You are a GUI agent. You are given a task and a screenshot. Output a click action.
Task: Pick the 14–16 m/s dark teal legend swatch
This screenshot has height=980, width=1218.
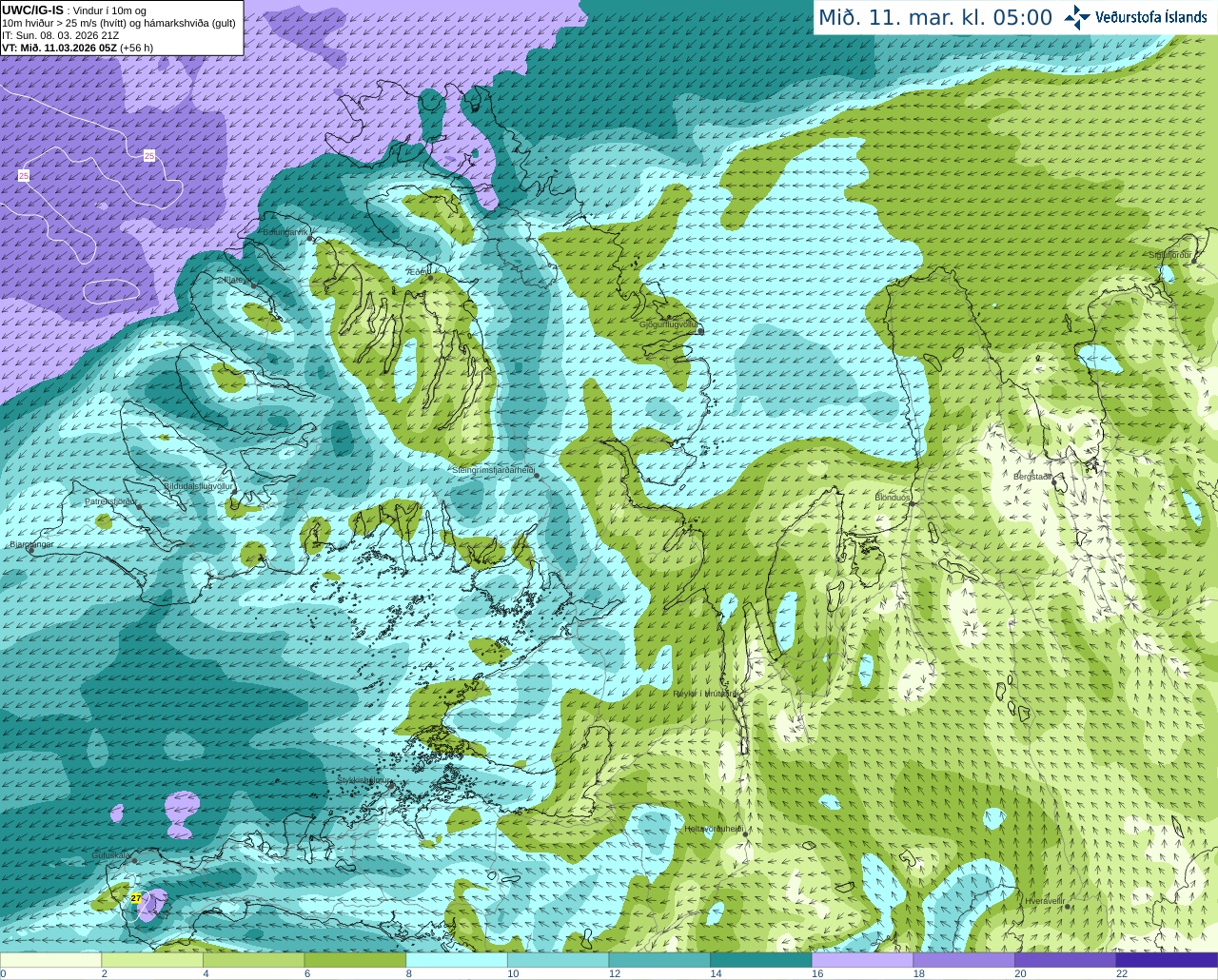tap(761, 960)
